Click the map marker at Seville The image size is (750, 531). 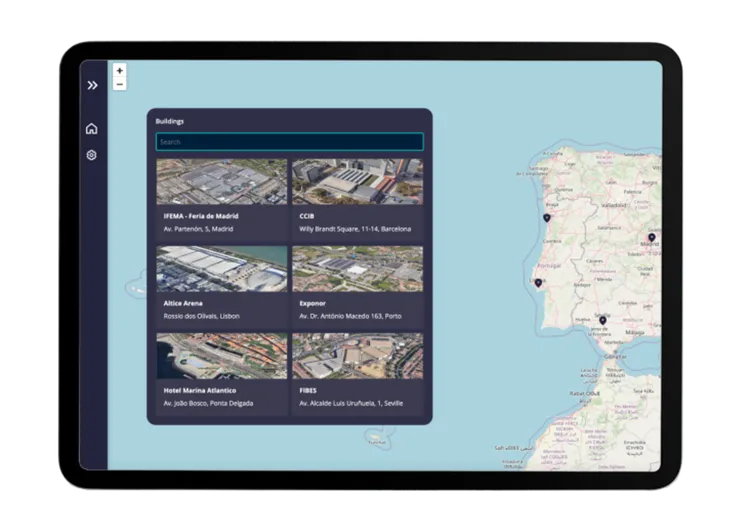click(x=602, y=321)
